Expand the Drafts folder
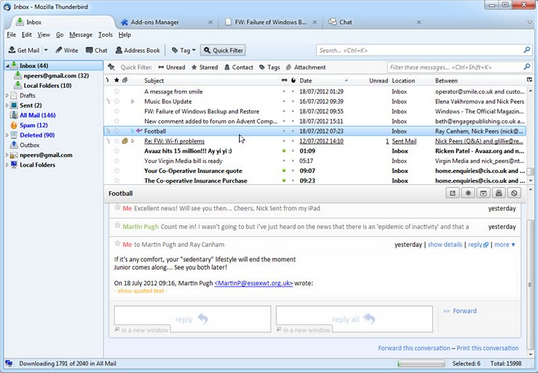The width and height of the screenshot is (538, 373). click(7, 95)
